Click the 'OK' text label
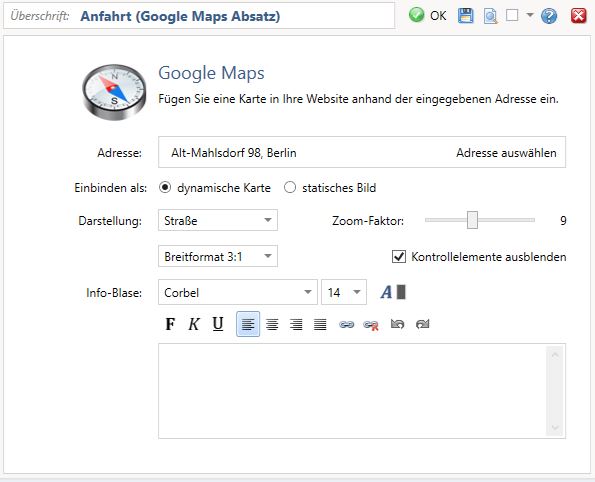The height and width of the screenshot is (482, 595). pyautogui.click(x=438, y=16)
